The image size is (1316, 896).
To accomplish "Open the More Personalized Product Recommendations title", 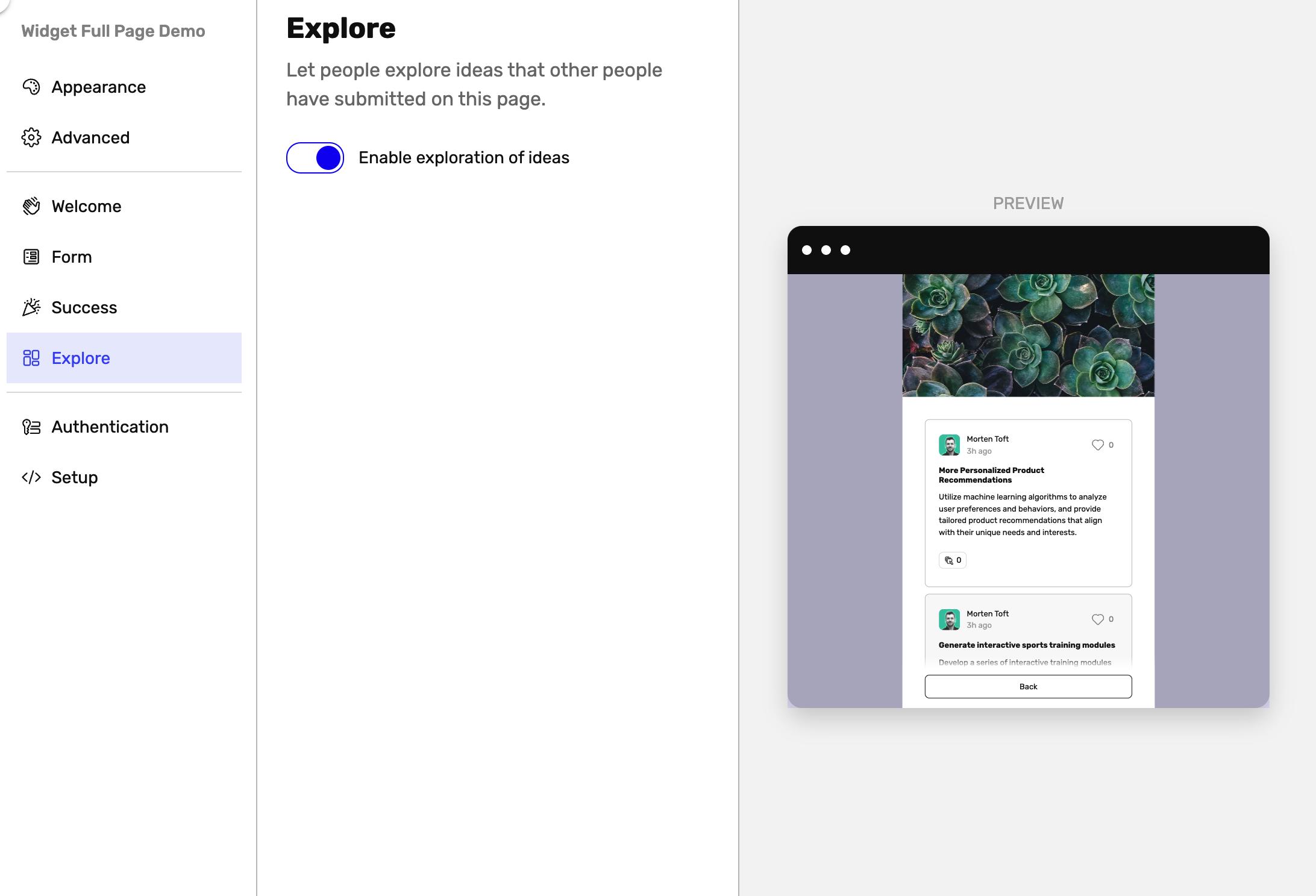I will coord(991,475).
